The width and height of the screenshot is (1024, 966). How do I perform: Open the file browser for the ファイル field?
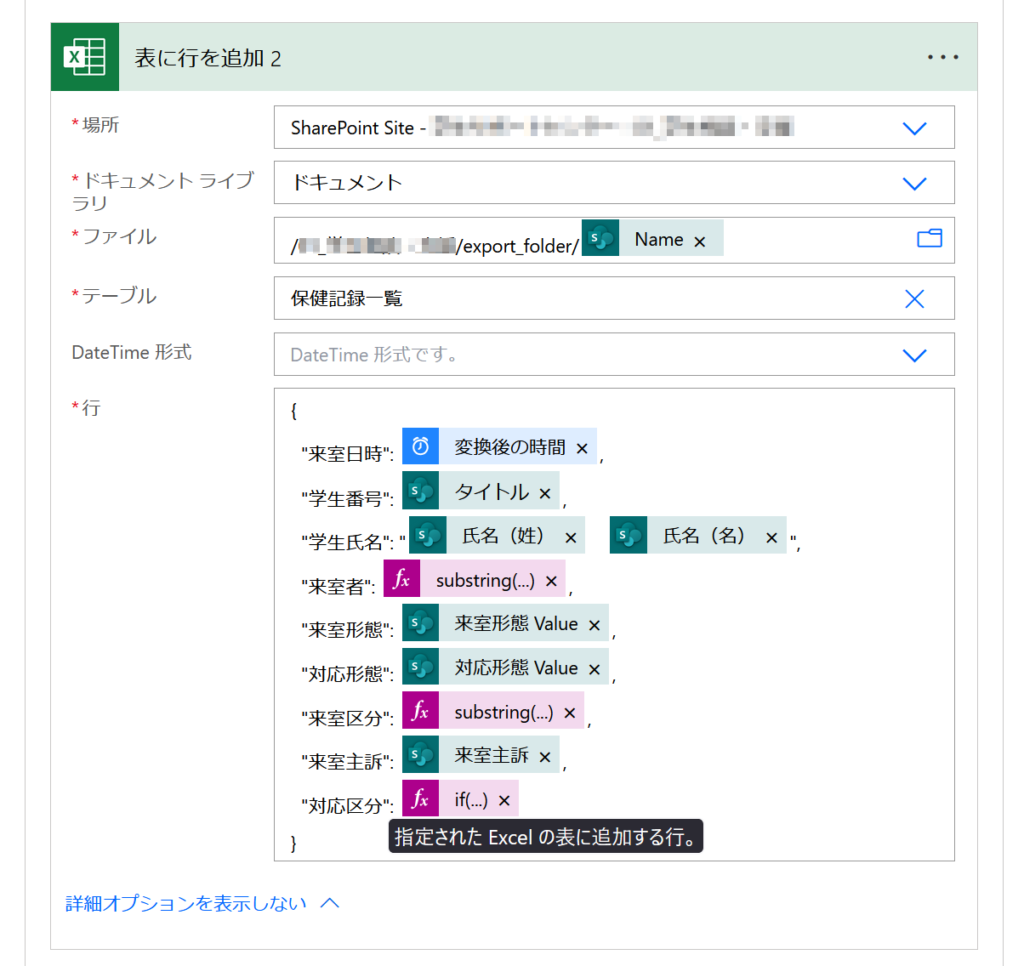pos(929,238)
